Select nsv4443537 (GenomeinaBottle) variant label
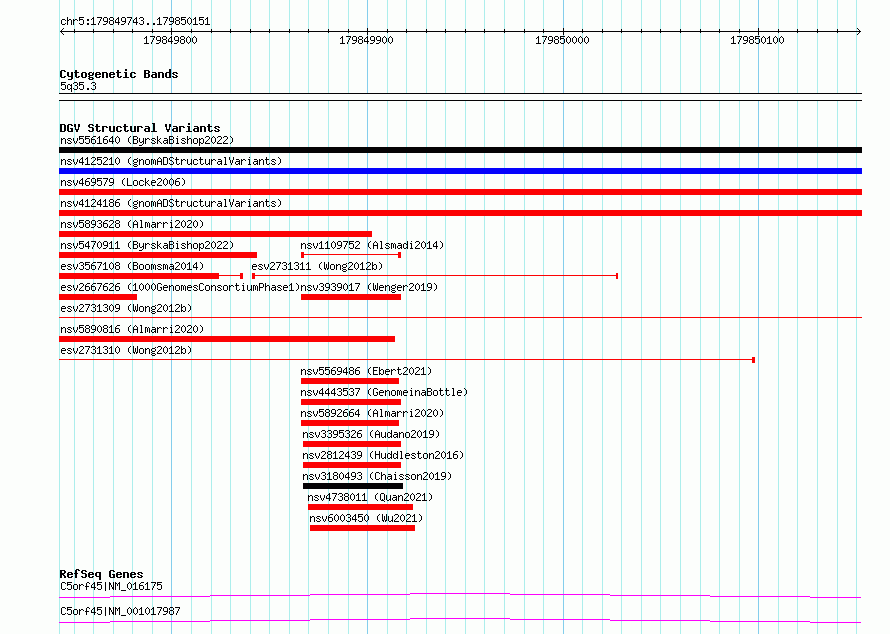The width and height of the screenshot is (890, 634). pos(384,392)
